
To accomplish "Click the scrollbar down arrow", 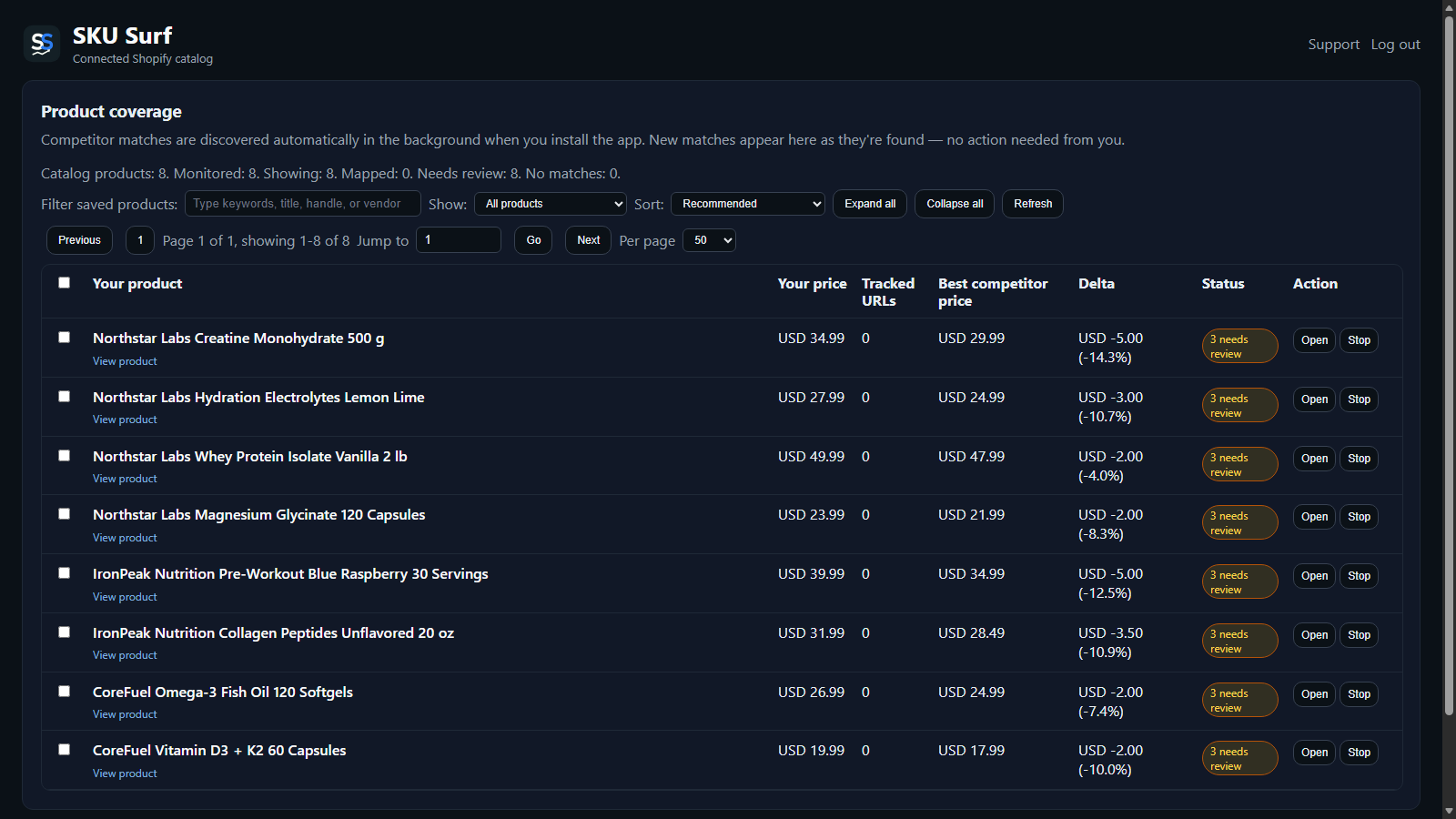I will 1449,811.
